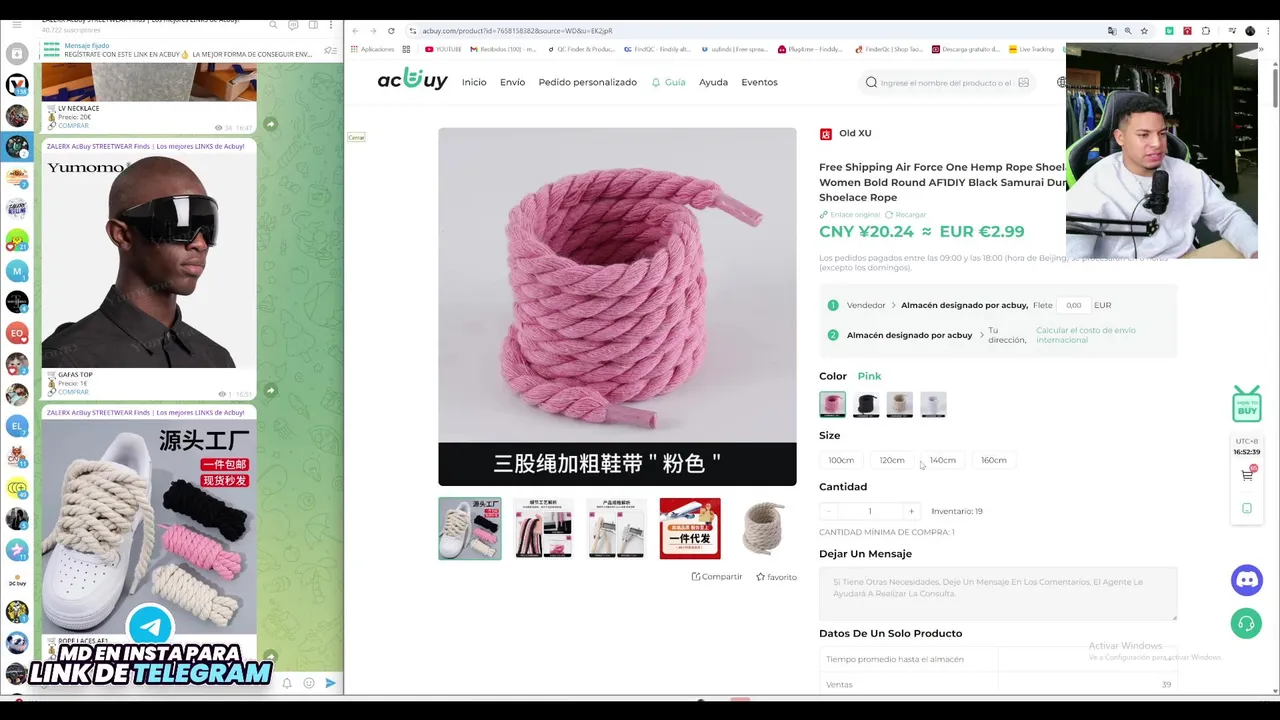Viewport: 1280px width, 720px height.
Task: Open the YOUTUBE bookmark
Action: pos(443,49)
